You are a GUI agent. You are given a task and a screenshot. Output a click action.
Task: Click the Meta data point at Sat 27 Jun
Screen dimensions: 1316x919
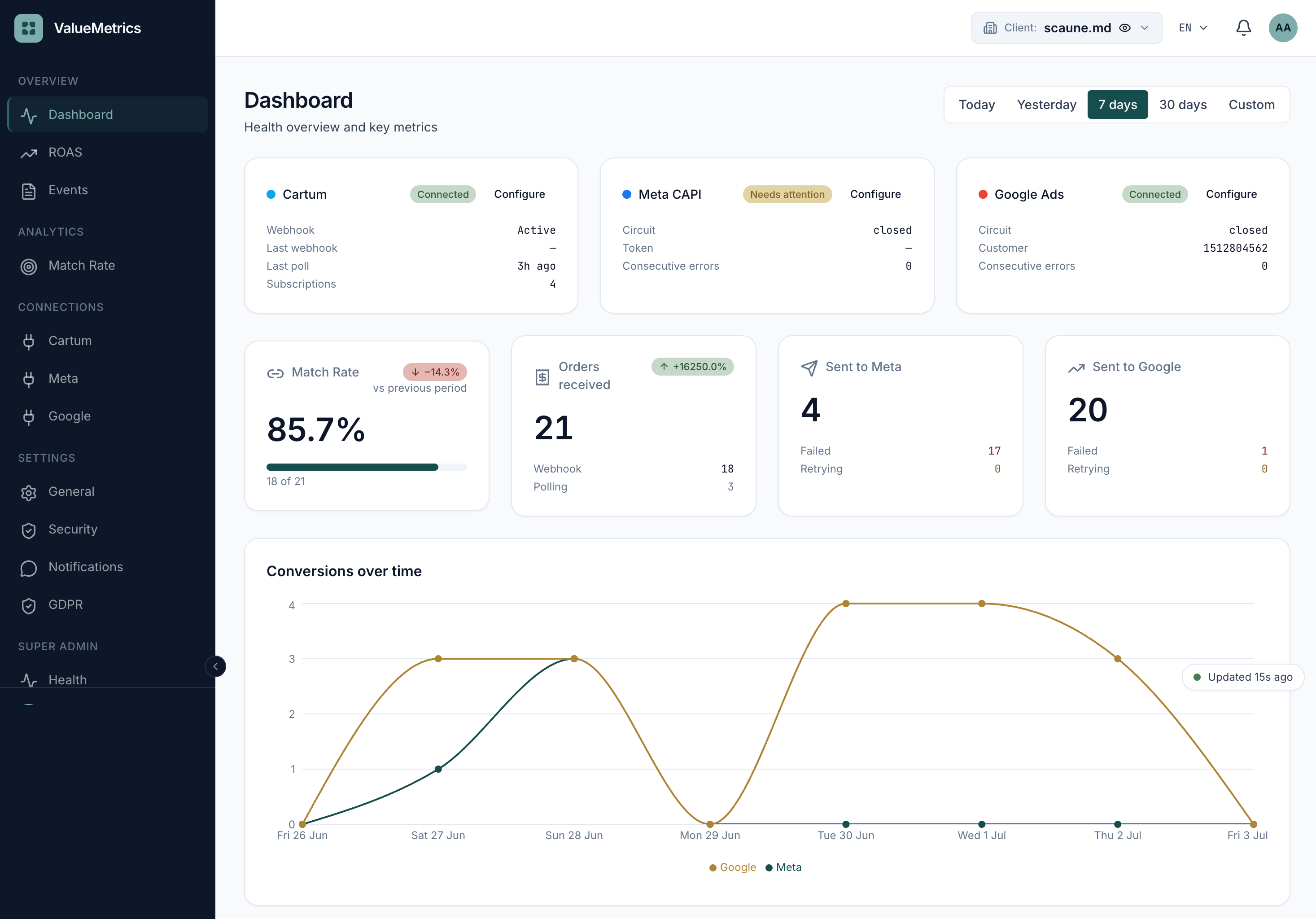click(438, 770)
